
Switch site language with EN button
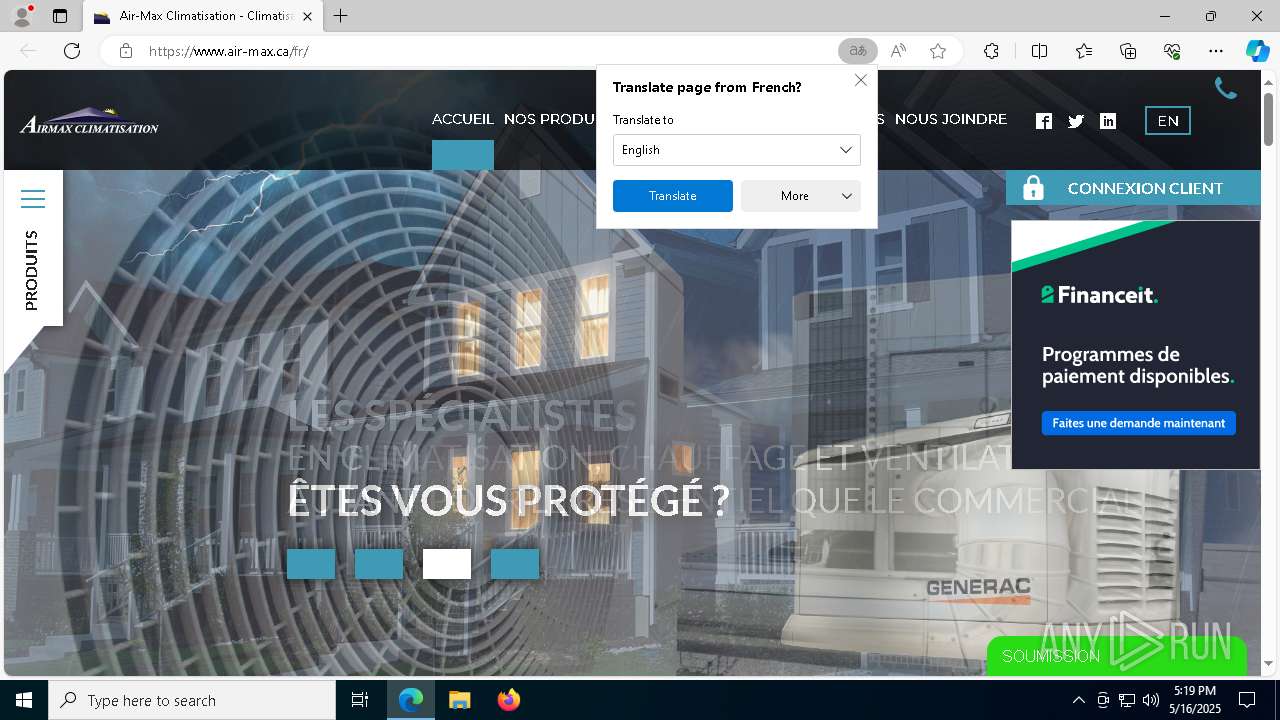1167,121
